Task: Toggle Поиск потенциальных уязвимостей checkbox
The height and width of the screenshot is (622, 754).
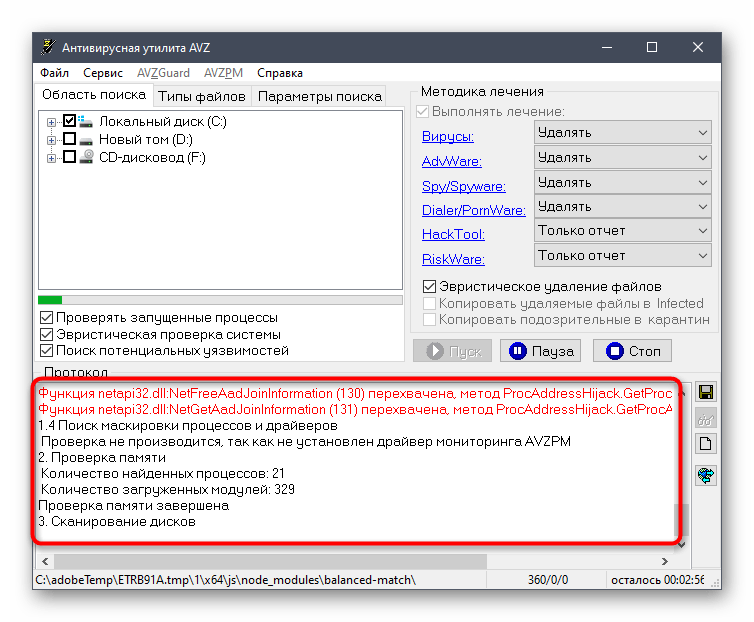Action: pyautogui.click(x=46, y=351)
